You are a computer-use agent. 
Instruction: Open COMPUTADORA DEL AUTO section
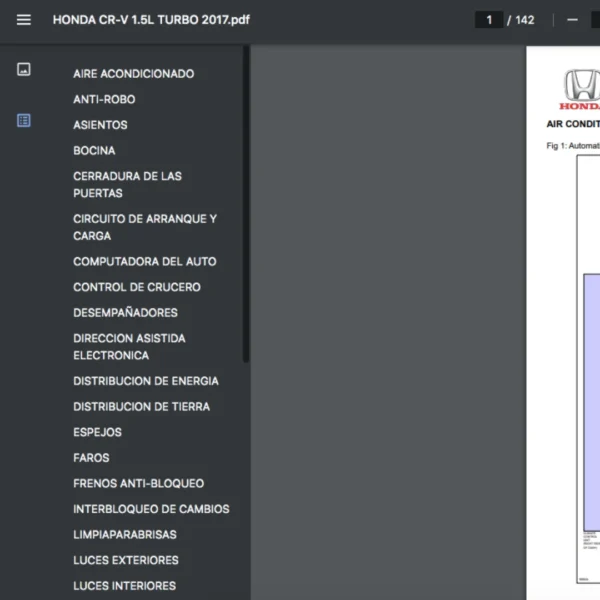(144, 262)
